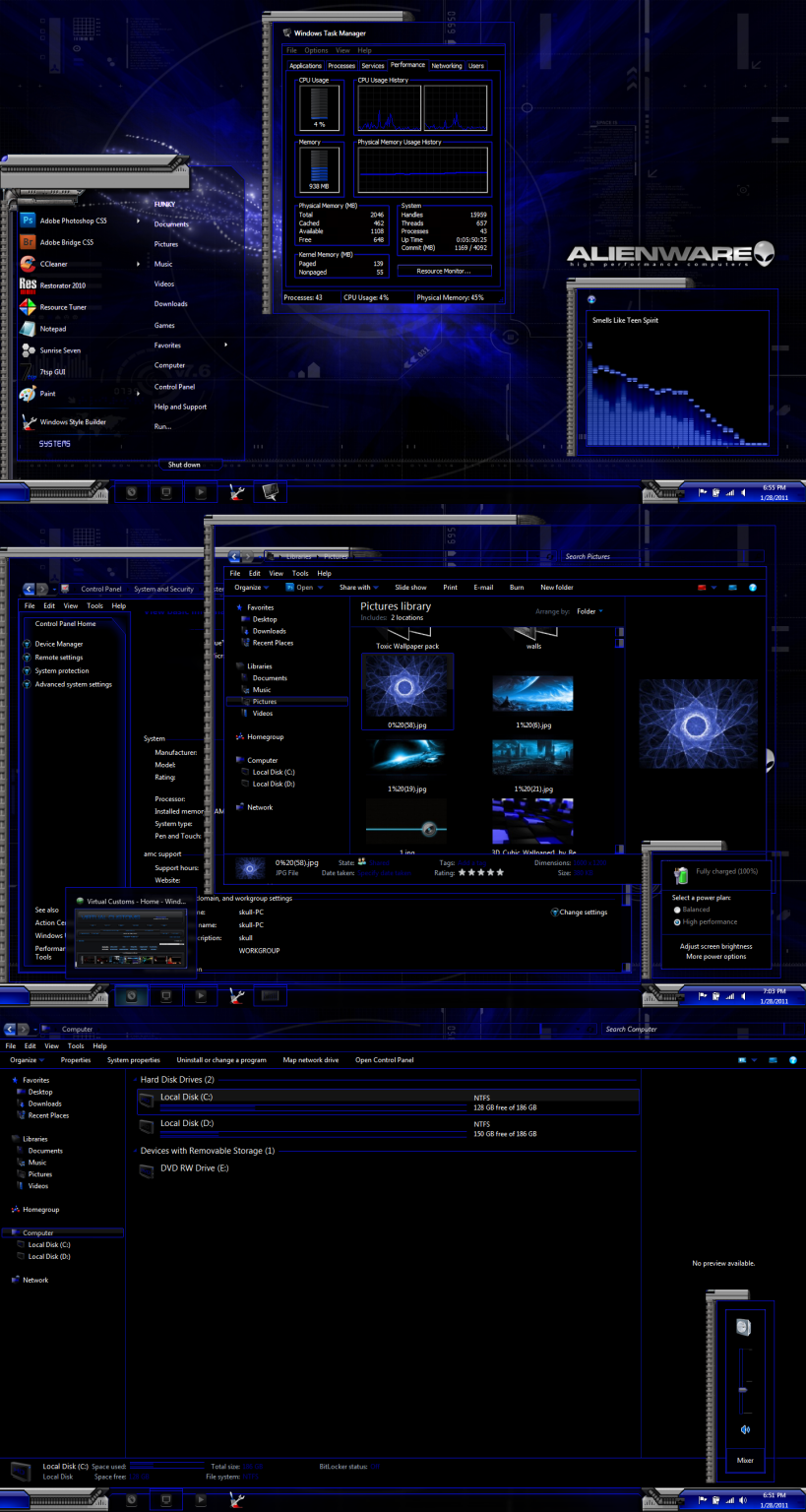Open Paint

(46, 393)
